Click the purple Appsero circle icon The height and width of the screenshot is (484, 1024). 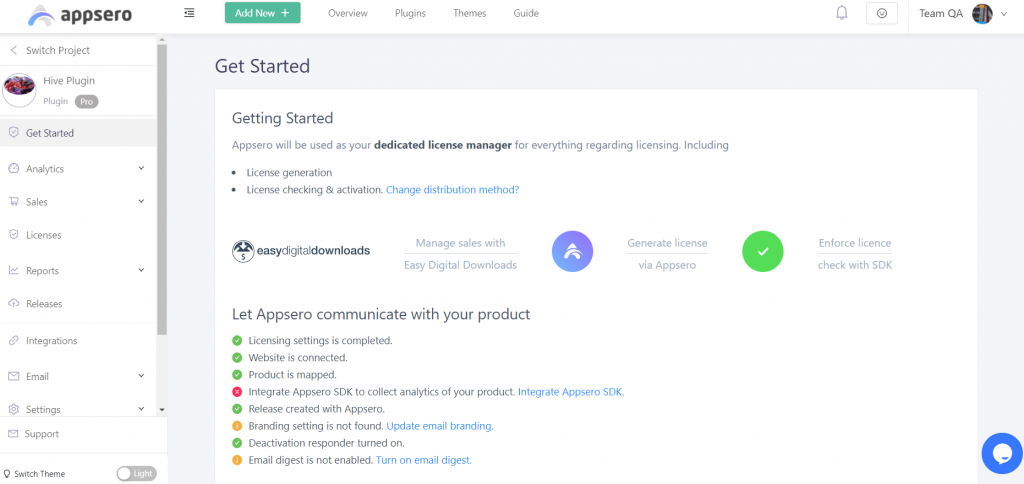[572, 251]
